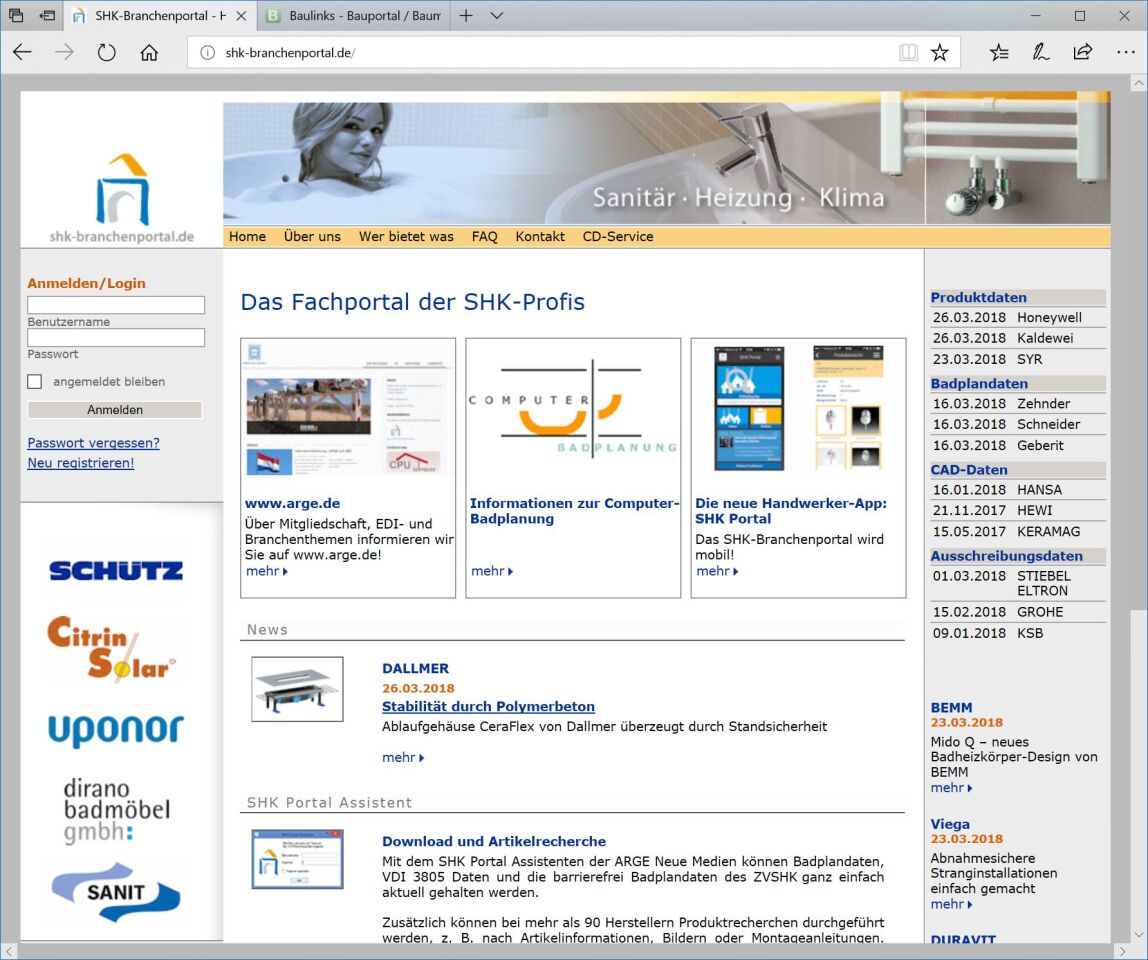Add this page to favorites
Screen dimensions: 1148x960
[939, 53]
